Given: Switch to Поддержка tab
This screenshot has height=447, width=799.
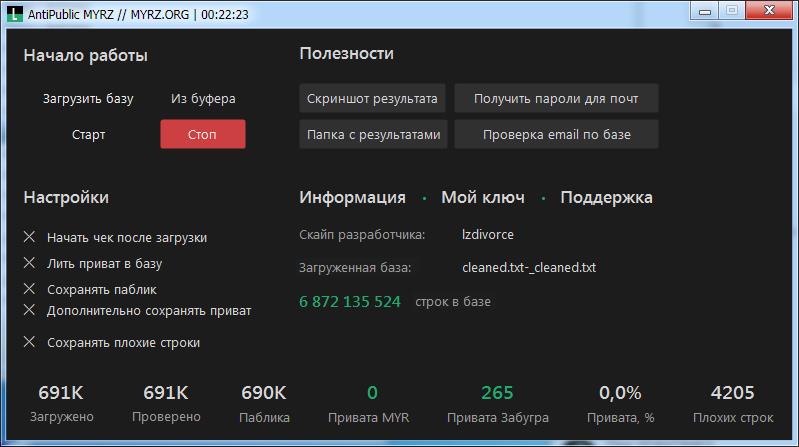Looking at the screenshot, I should point(606,197).
